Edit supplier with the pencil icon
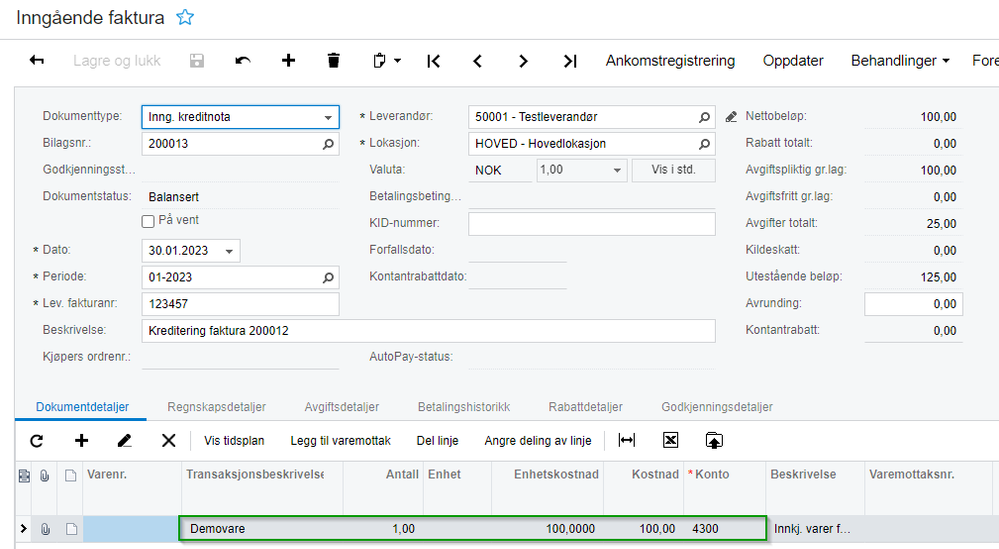 731,117
